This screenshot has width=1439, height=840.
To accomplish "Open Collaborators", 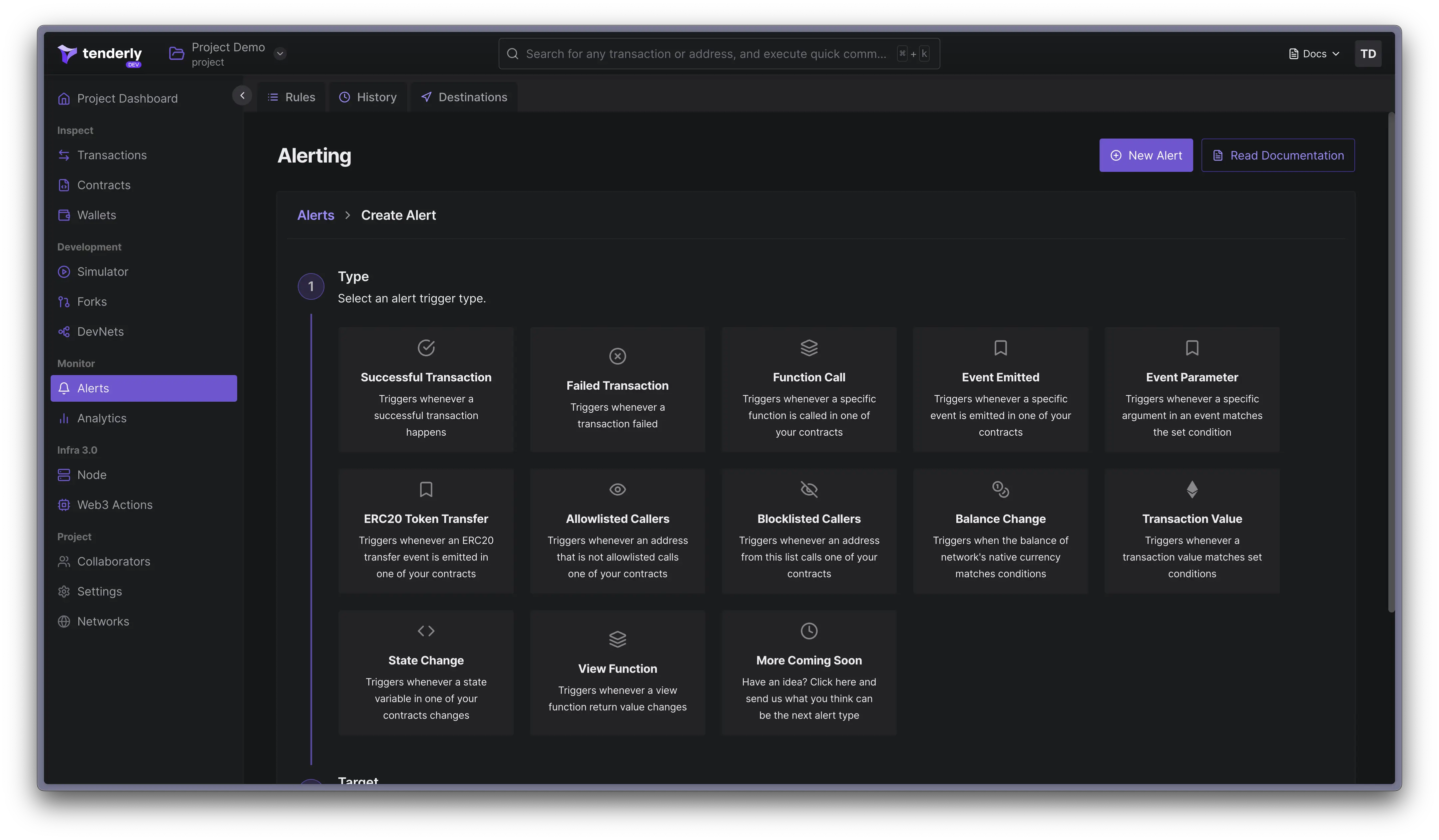I will click(104, 561).
